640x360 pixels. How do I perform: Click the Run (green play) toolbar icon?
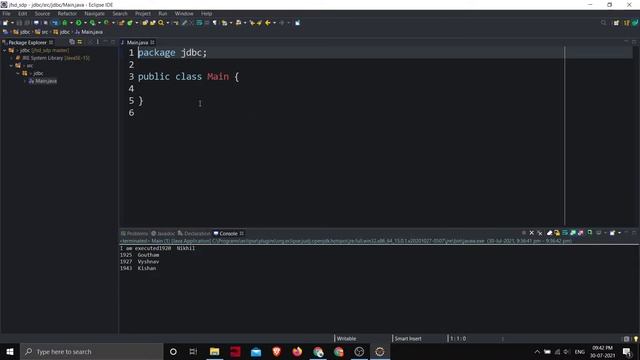pyautogui.click(x=78, y=23)
